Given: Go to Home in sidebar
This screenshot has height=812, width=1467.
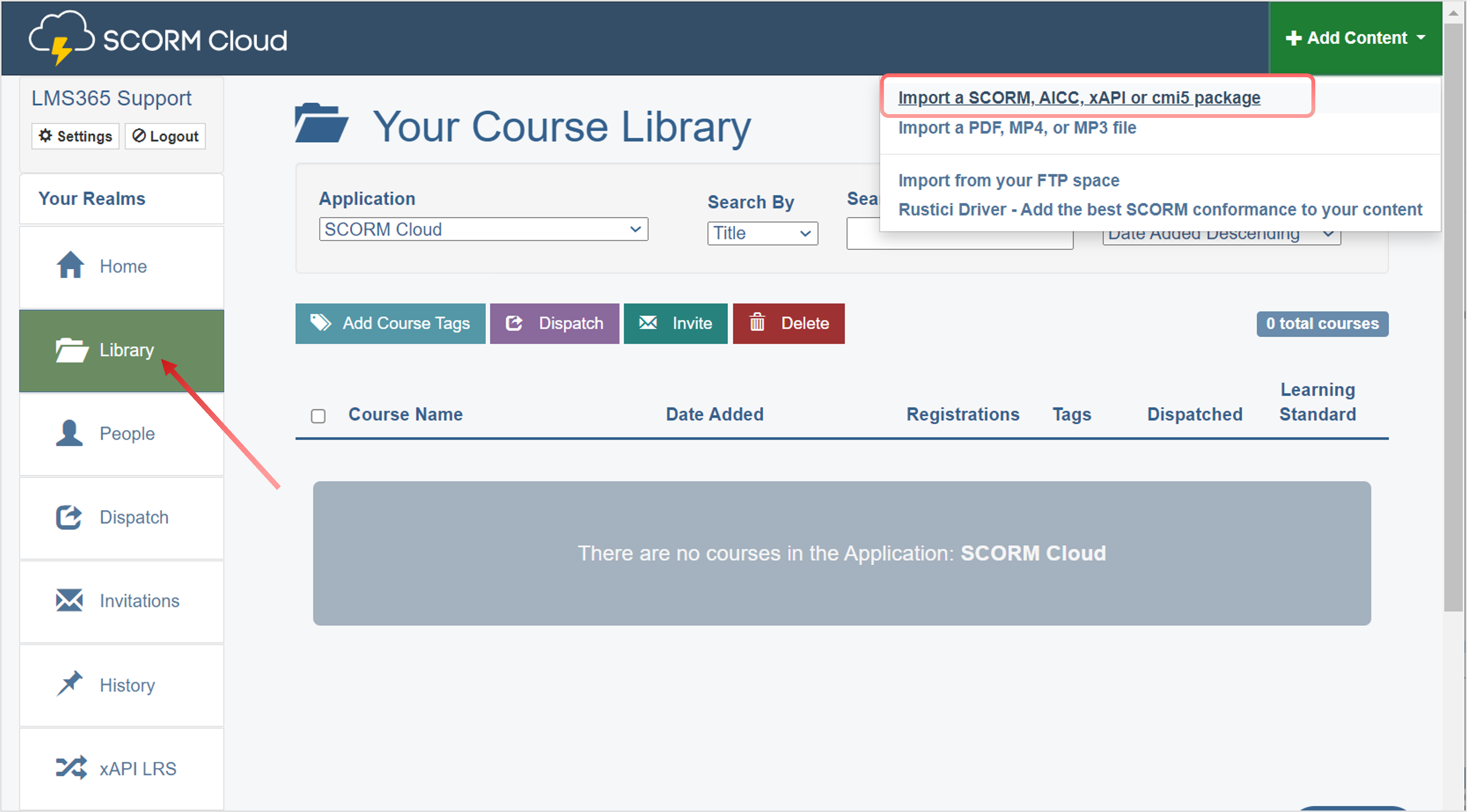Looking at the screenshot, I should point(122,267).
